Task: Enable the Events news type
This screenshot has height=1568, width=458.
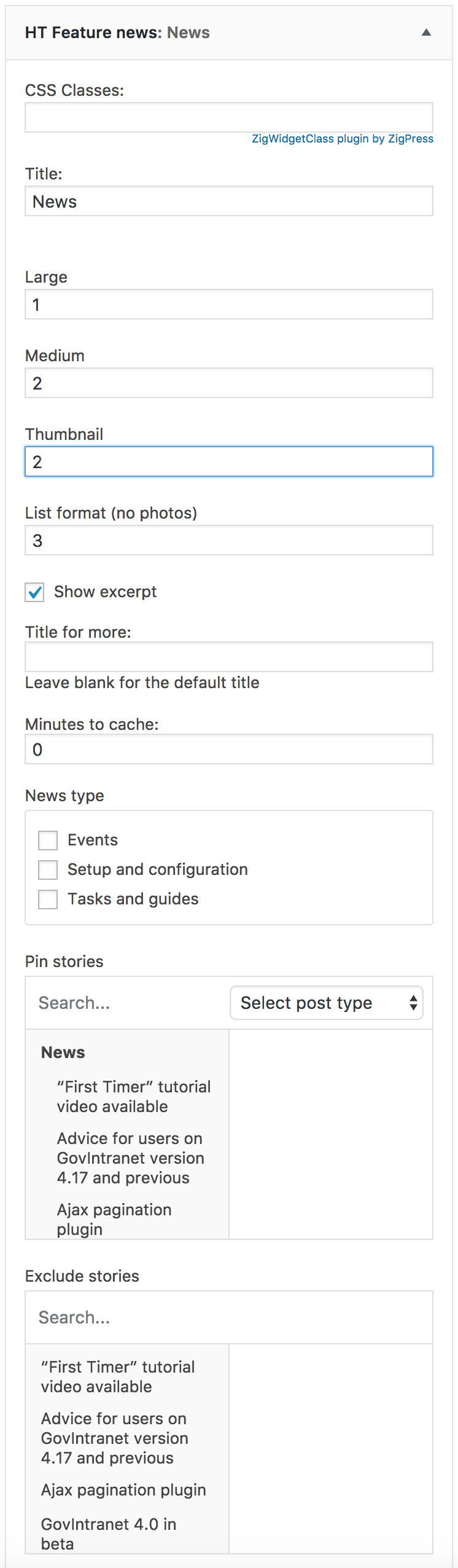Action: [47, 840]
